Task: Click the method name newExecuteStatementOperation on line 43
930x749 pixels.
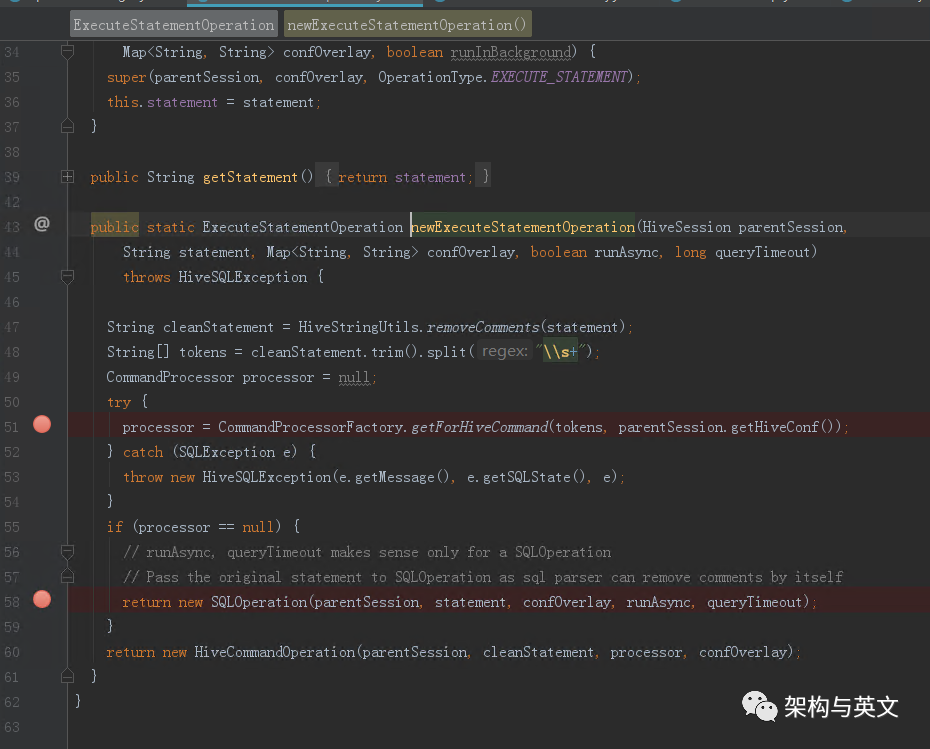Action: pyautogui.click(x=523, y=227)
